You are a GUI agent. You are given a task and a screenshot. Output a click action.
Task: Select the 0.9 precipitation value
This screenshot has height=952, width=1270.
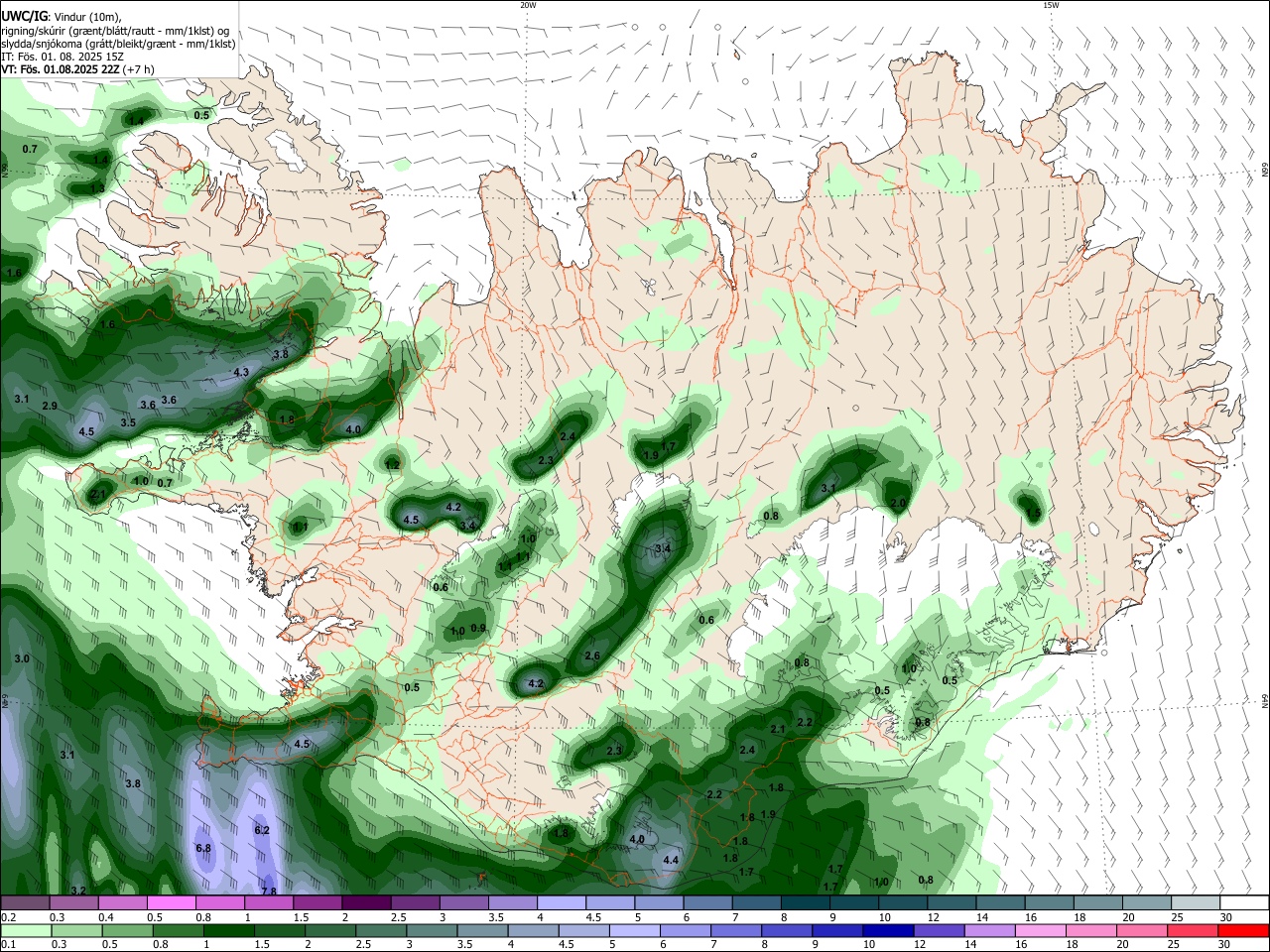click(x=478, y=629)
